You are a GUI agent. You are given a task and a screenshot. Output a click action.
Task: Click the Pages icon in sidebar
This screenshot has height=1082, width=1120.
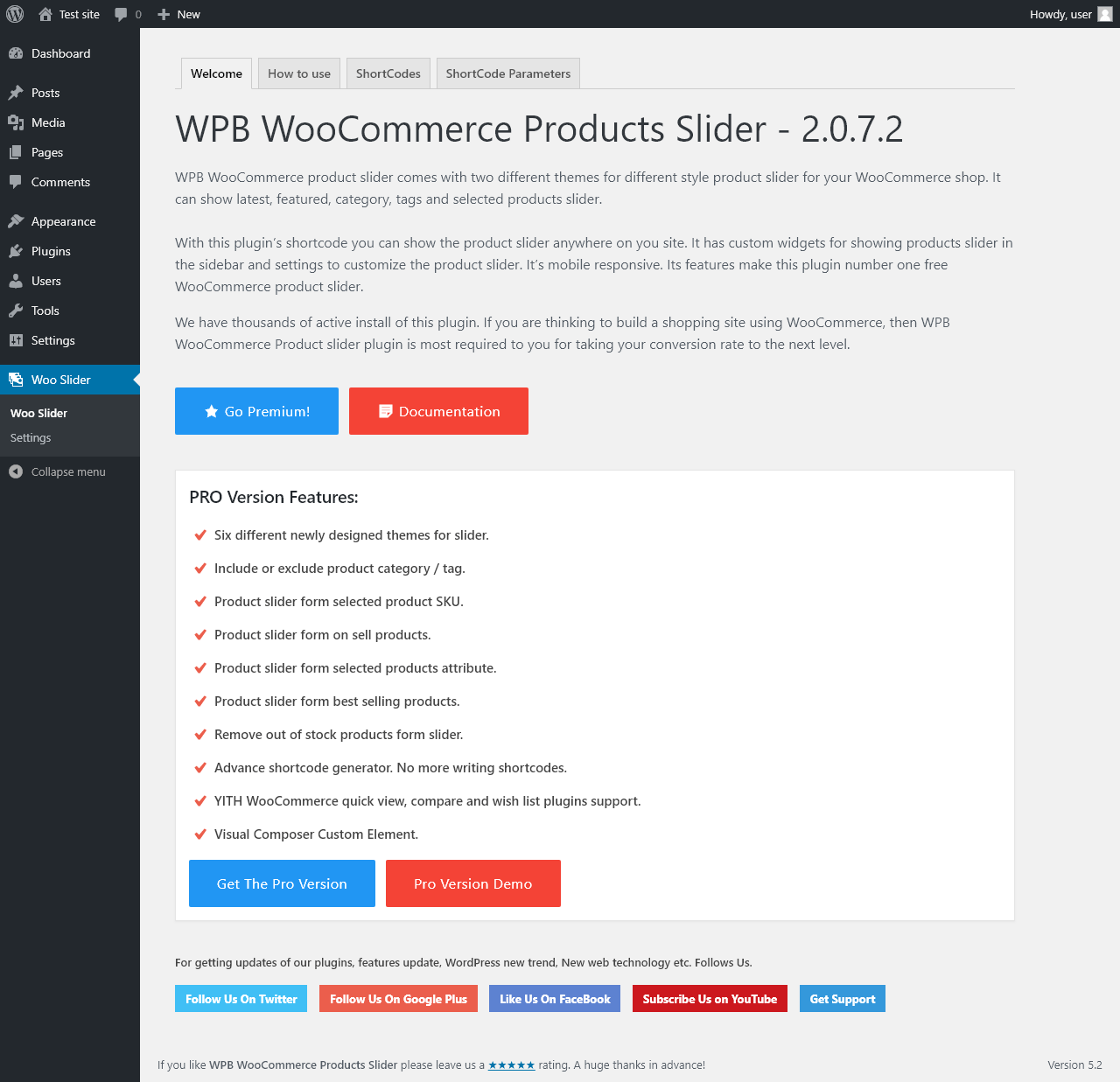tap(16, 152)
